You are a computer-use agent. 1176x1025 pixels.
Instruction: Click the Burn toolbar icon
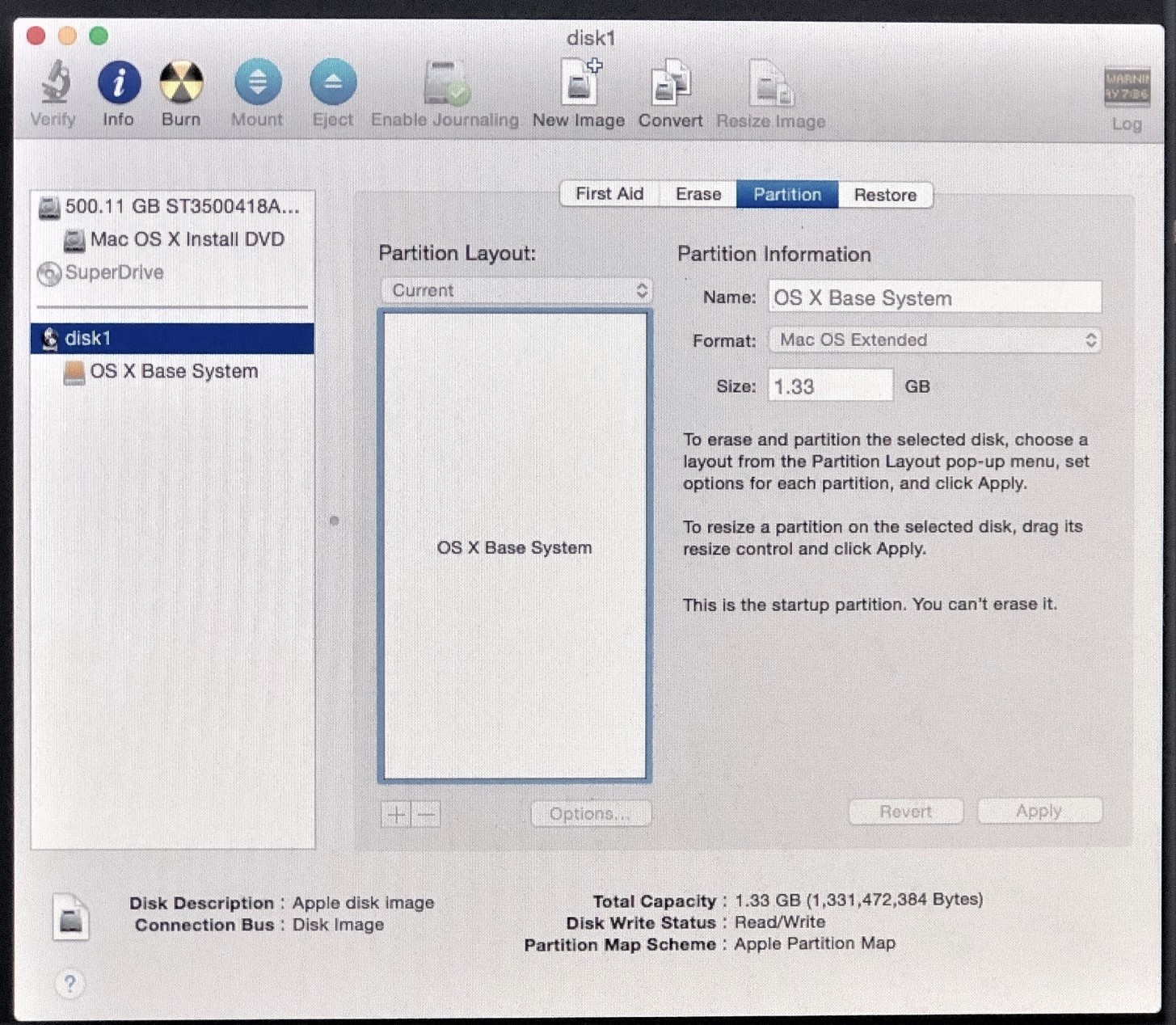pos(181,82)
